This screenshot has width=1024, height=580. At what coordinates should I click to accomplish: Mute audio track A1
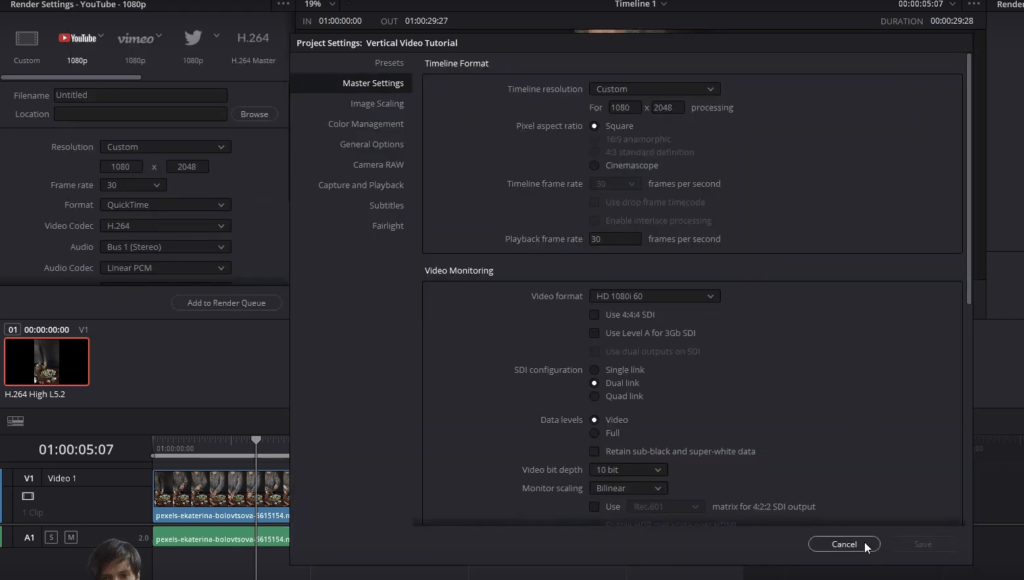click(71, 538)
